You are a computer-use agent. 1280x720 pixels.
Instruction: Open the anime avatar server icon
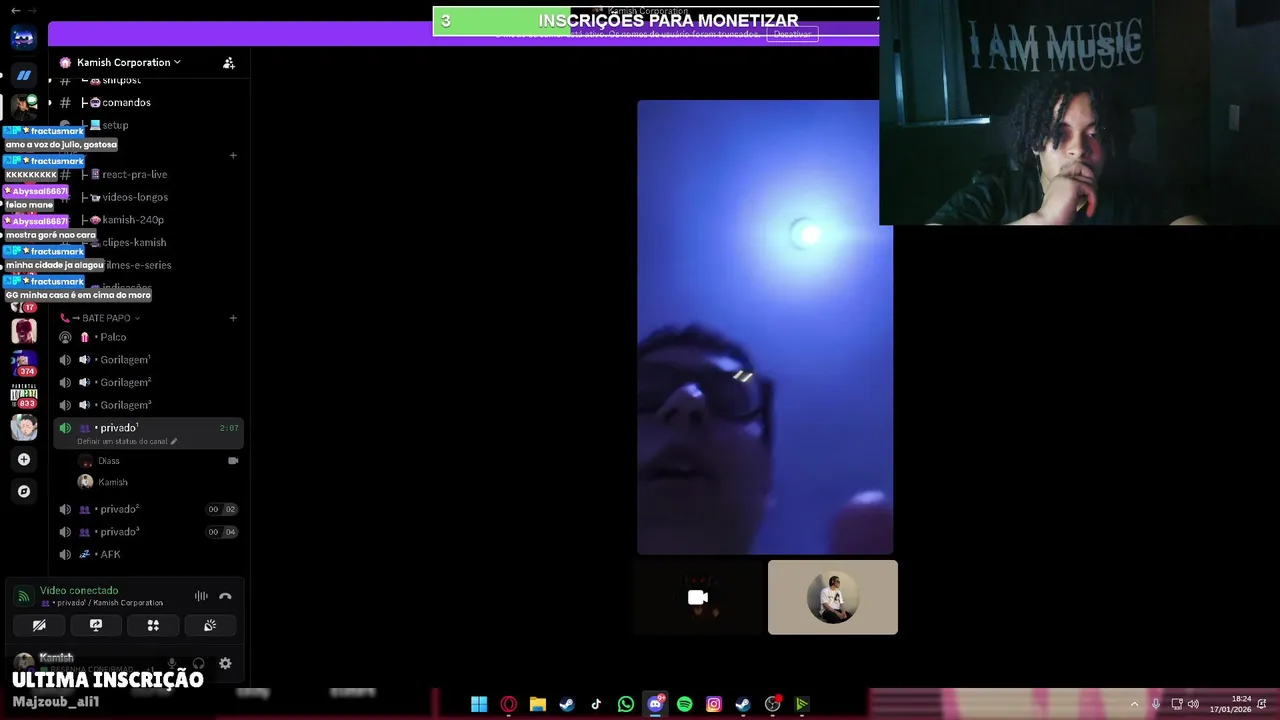24,427
